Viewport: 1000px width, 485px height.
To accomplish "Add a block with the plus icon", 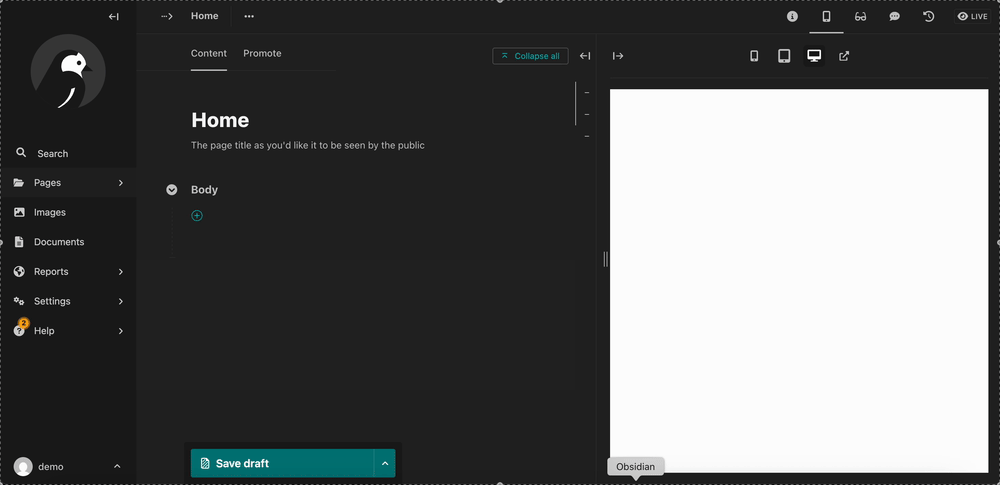I will (197, 216).
